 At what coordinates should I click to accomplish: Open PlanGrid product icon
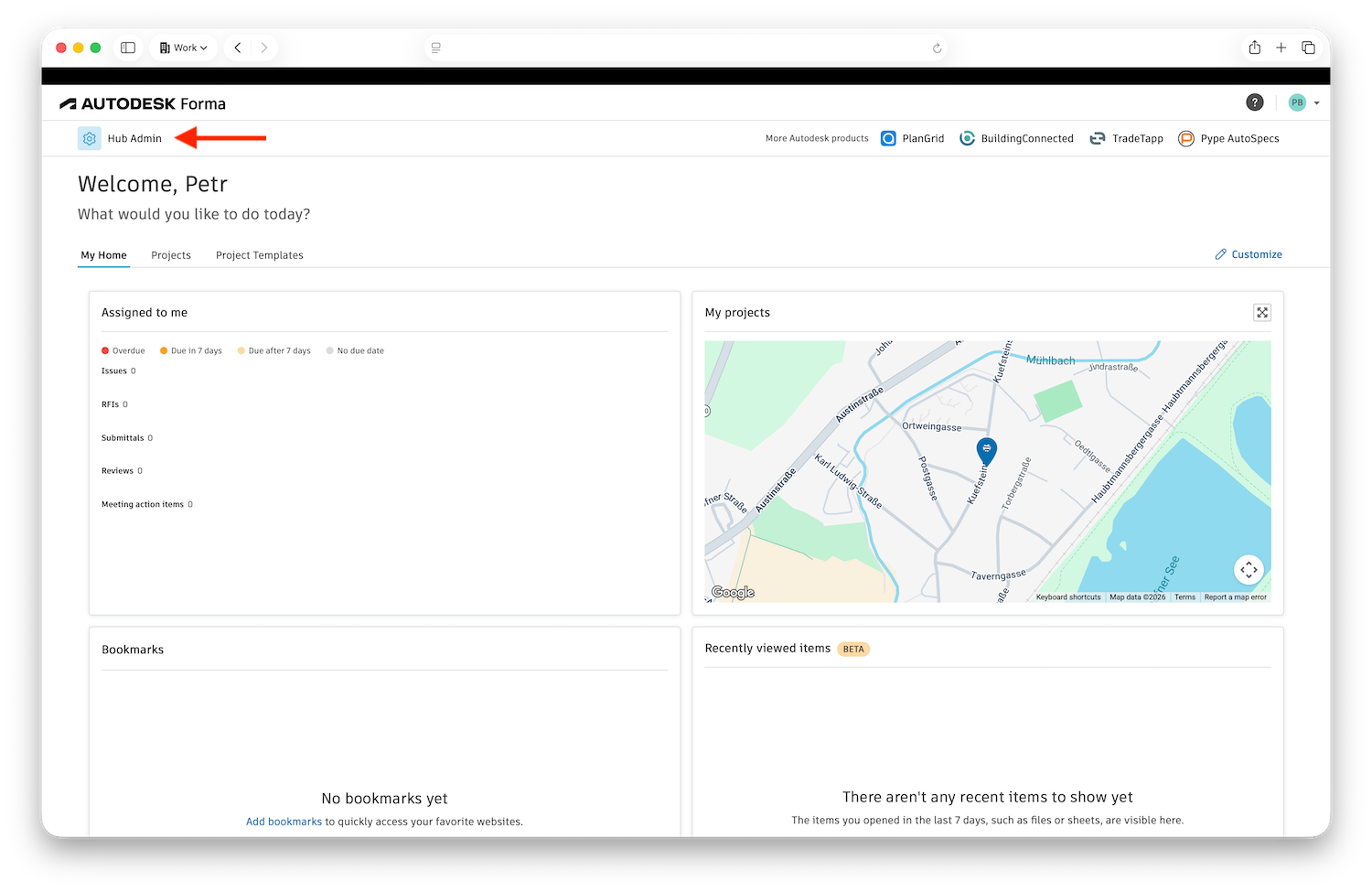(888, 138)
